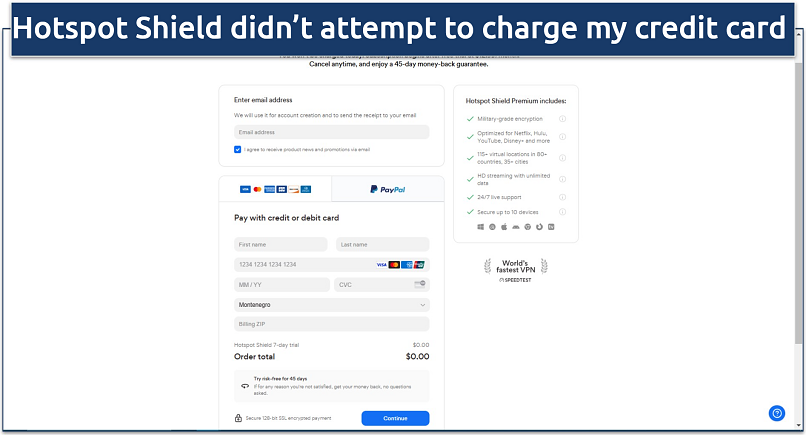
Task: Click info icon beside Secure up to 10 devices
Action: pyautogui.click(x=563, y=212)
